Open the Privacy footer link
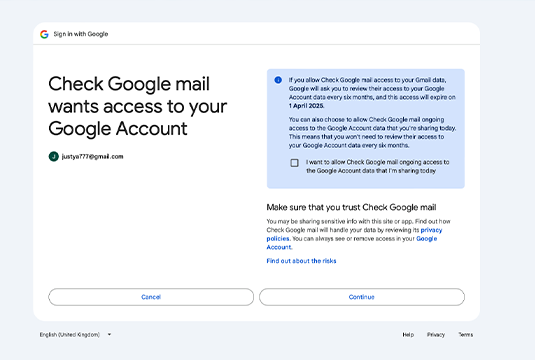535x360 pixels. point(436,334)
